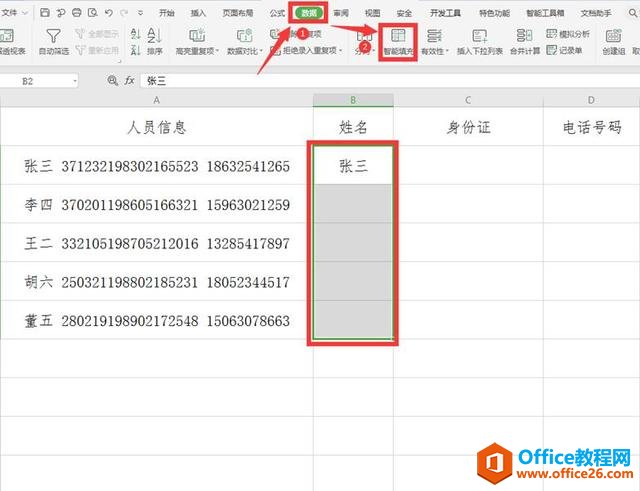The width and height of the screenshot is (640, 491).
Task: Expand the Name Box dropdown arrow
Action: pos(75,81)
